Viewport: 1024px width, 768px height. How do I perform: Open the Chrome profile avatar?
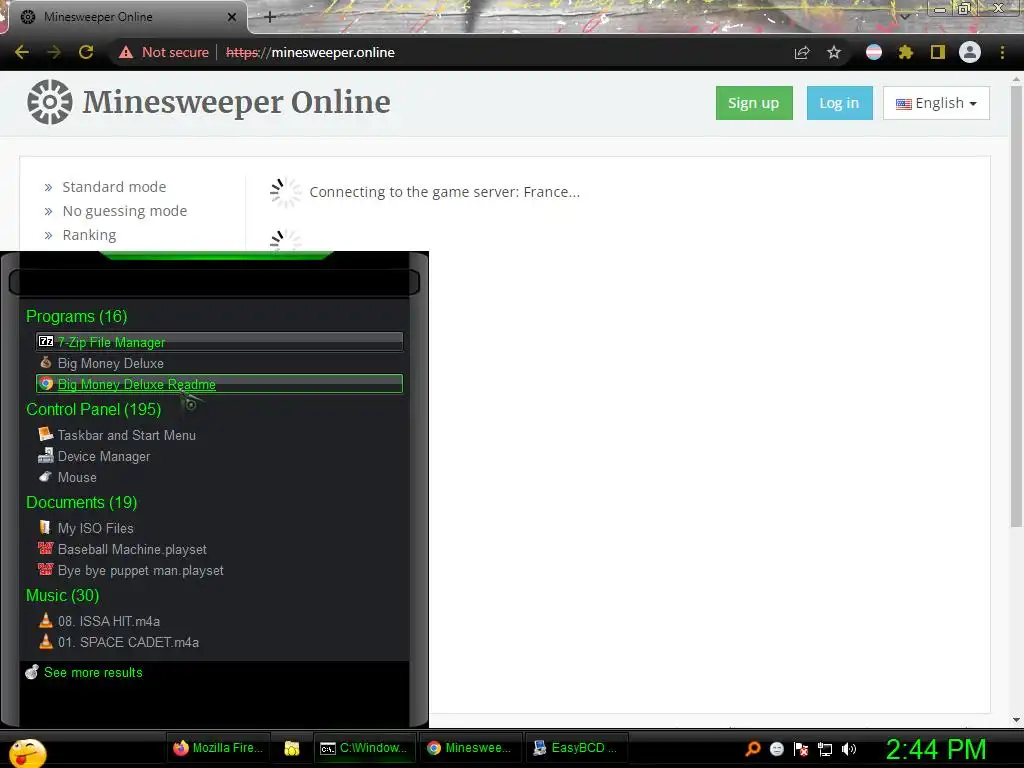(970, 52)
